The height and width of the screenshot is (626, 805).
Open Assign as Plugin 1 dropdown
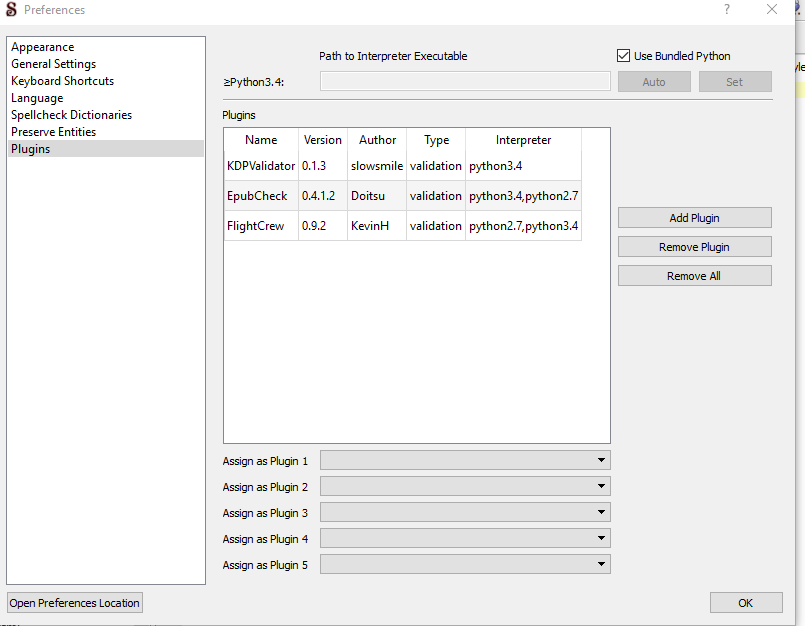pos(465,460)
